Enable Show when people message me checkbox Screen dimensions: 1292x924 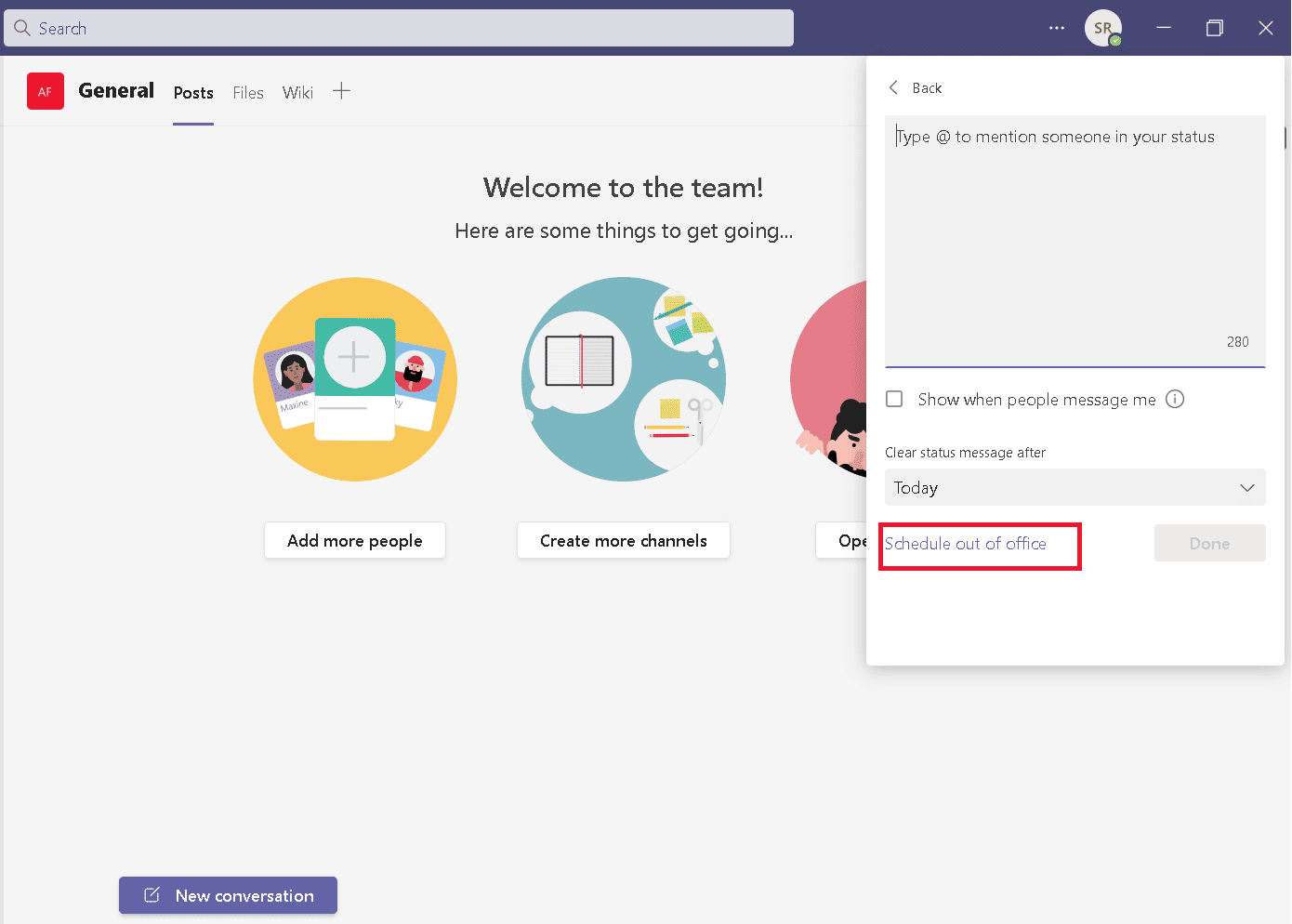coord(894,400)
